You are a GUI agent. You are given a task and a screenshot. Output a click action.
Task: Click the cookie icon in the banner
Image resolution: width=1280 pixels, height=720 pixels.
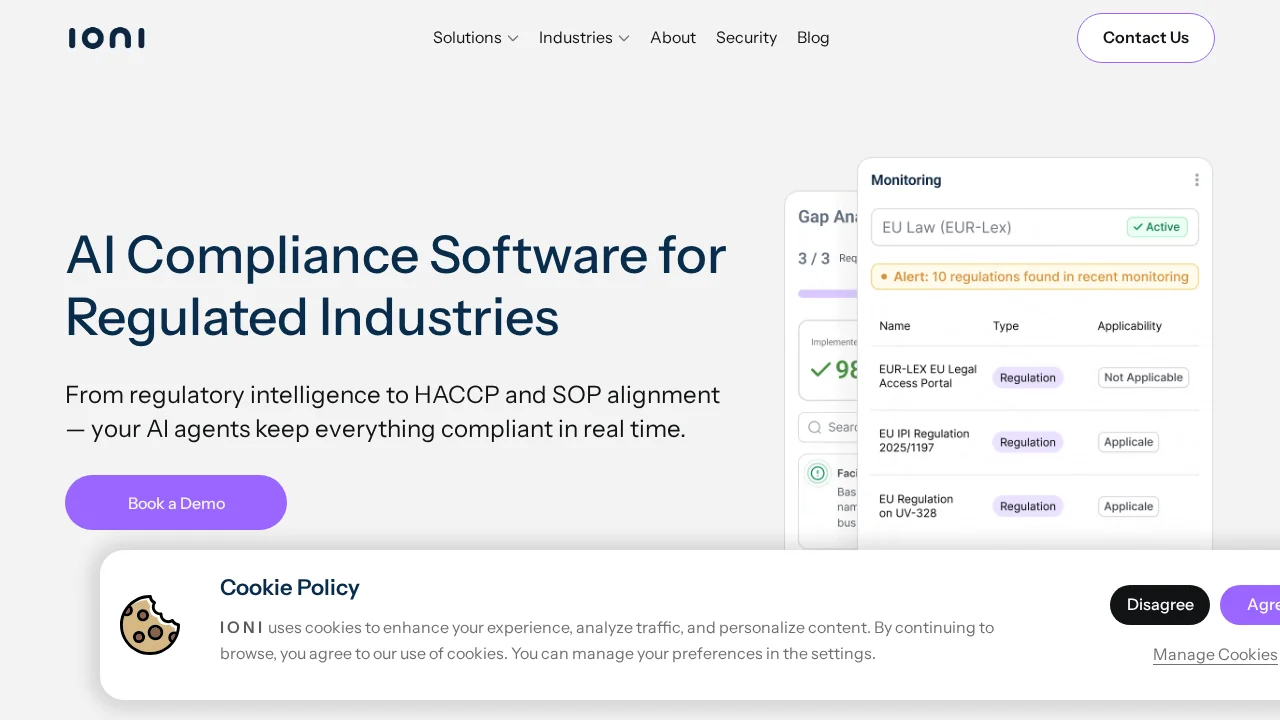pyautogui.click(x=150, y=624)
